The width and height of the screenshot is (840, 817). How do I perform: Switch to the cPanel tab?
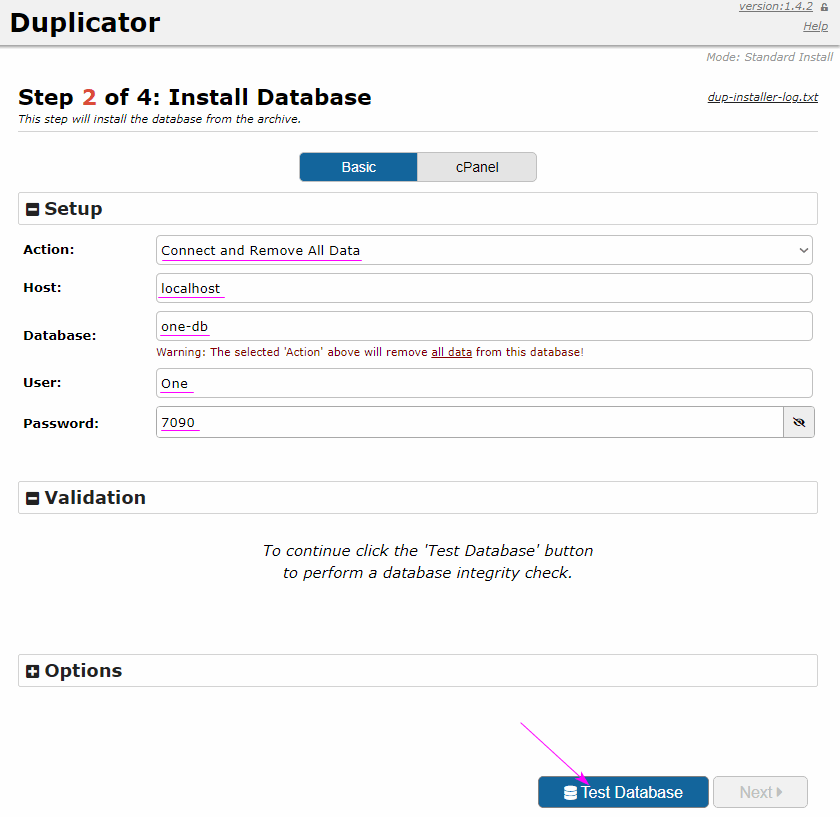tap(477, 167)
